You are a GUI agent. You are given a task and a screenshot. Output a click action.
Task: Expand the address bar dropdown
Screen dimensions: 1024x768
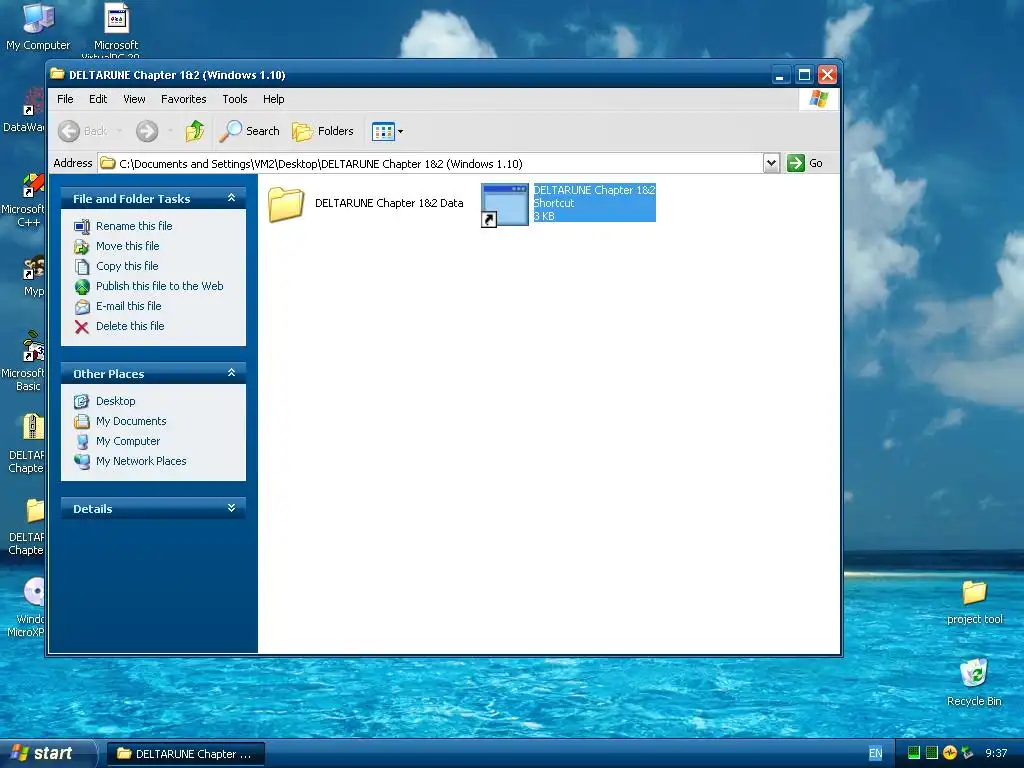(x=771, y=163)
